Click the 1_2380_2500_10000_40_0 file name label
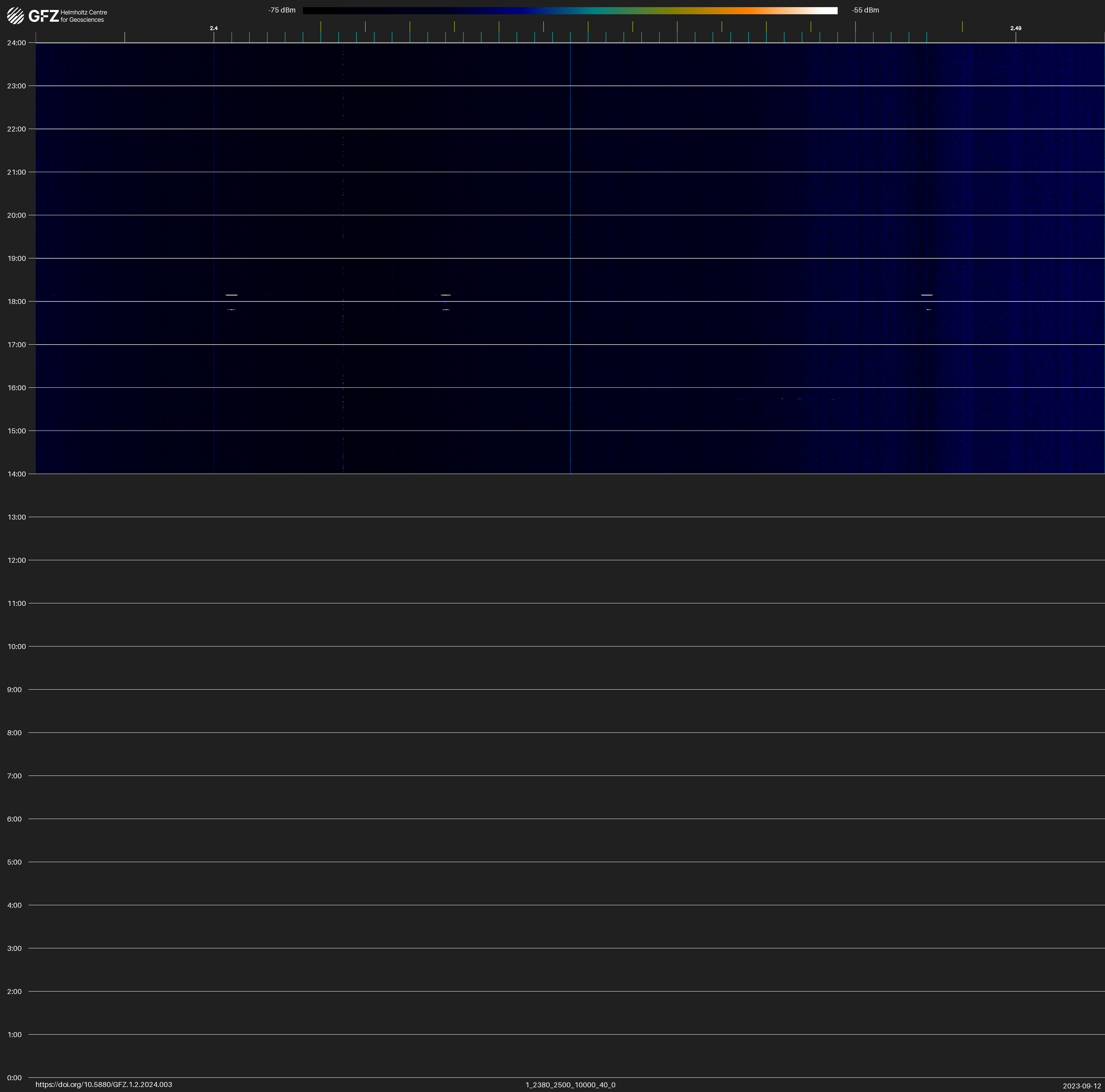The image size is (1105, 1092). pos(570,1085)
